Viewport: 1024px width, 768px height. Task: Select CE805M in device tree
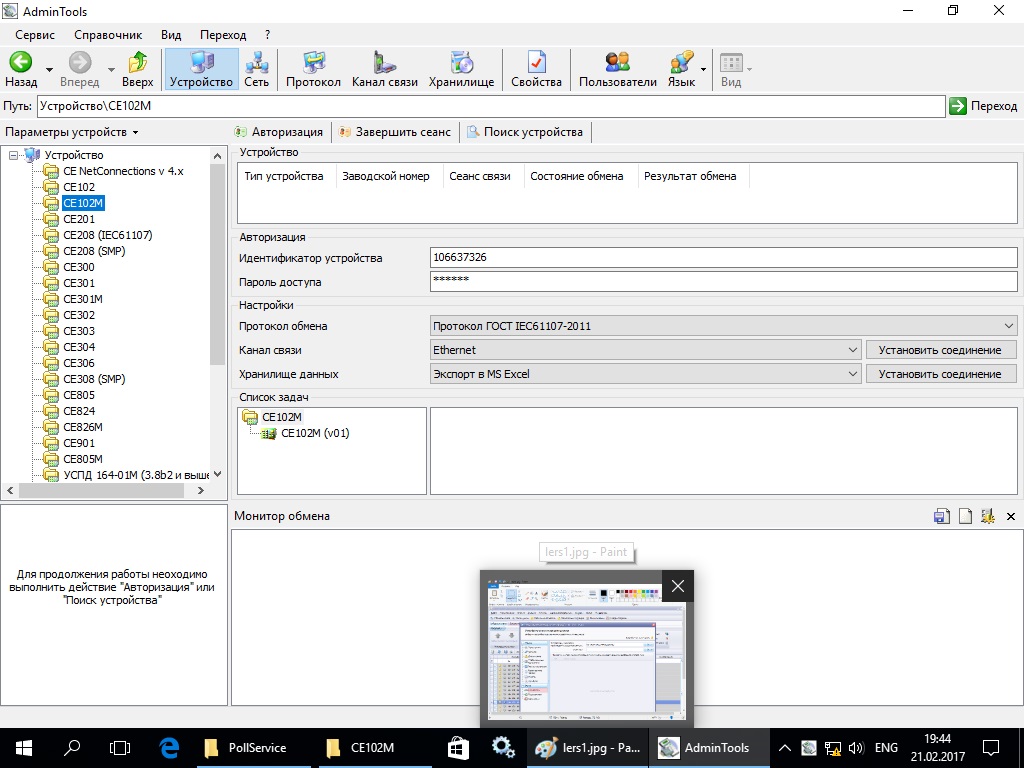pos(83,459)
